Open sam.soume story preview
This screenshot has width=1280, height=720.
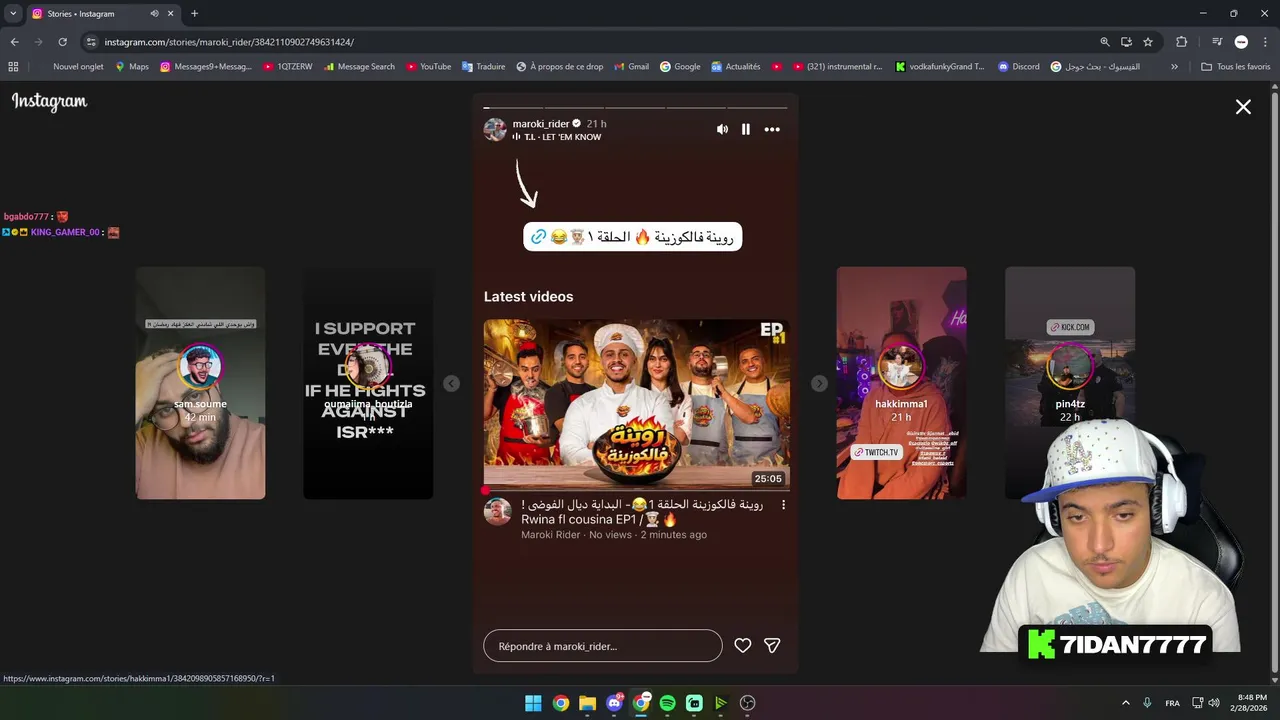tap(200, 383)
